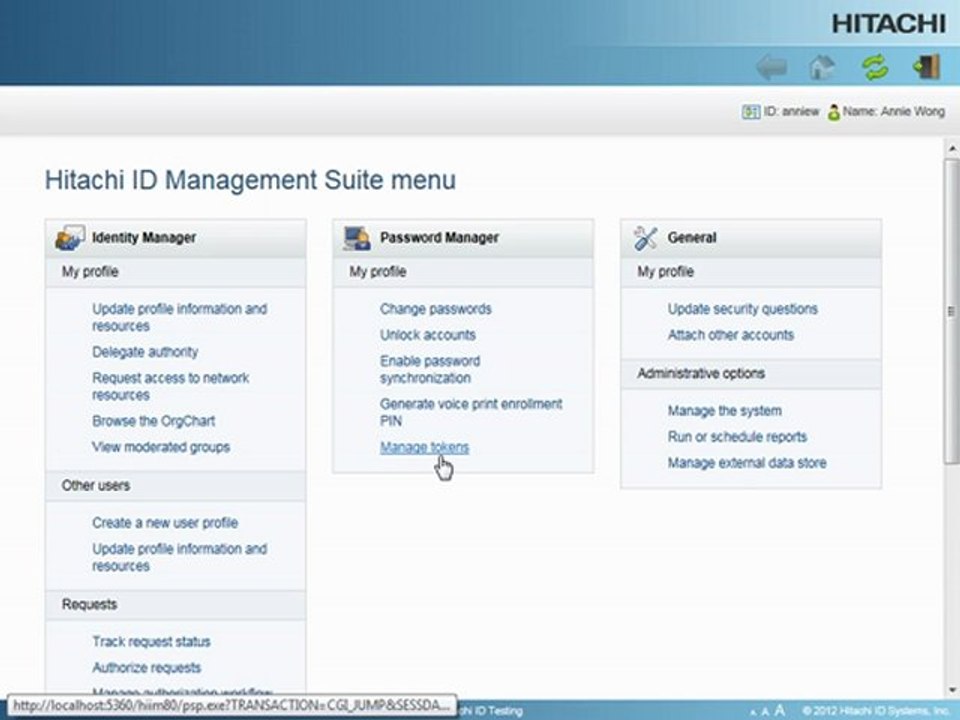Viewport: 960px width, 720px height.
Task: Open Run or schedule reports link
Action: (737, 437)
